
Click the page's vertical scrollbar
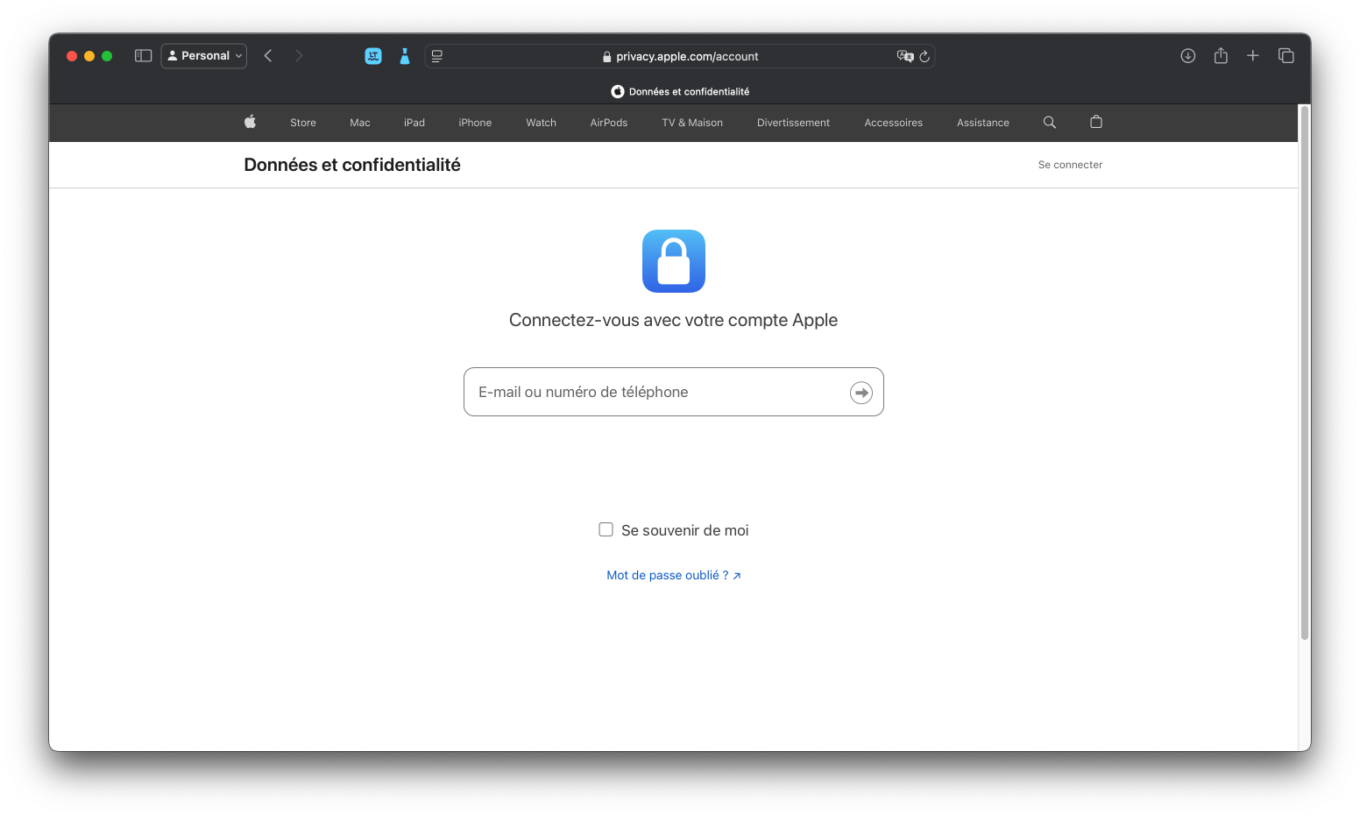coord(1304,372)
